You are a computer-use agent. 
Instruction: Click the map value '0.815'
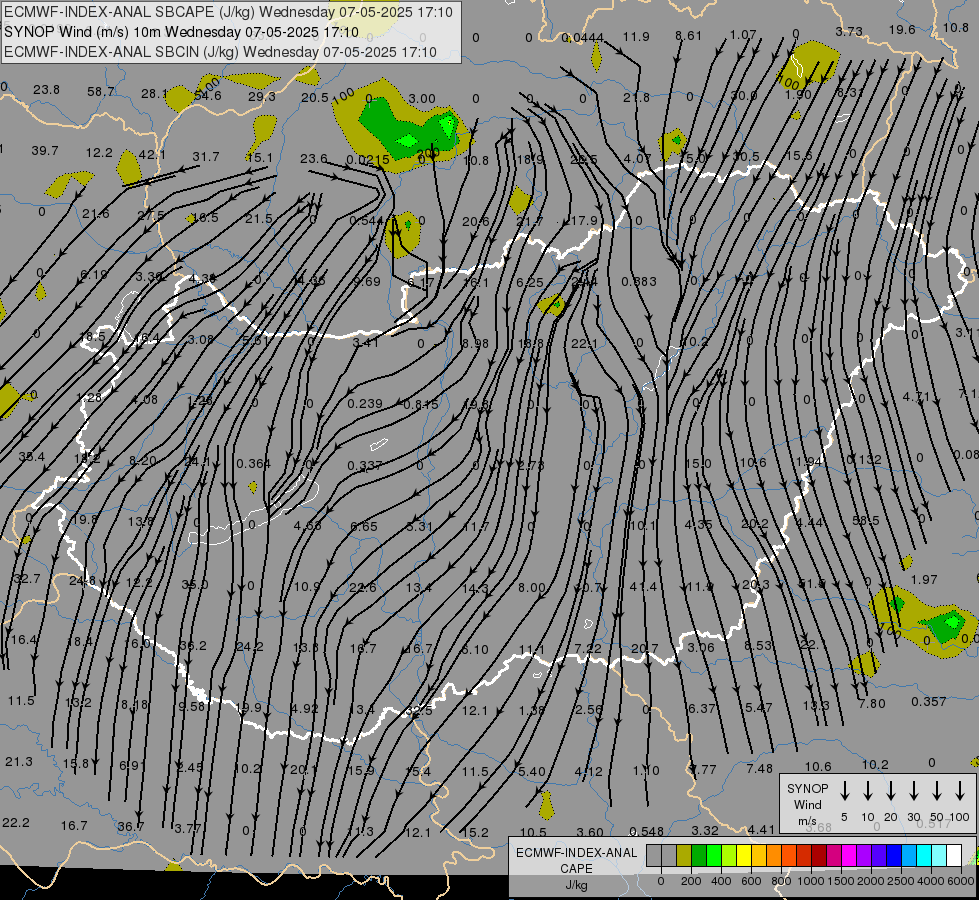coord(421,405)
